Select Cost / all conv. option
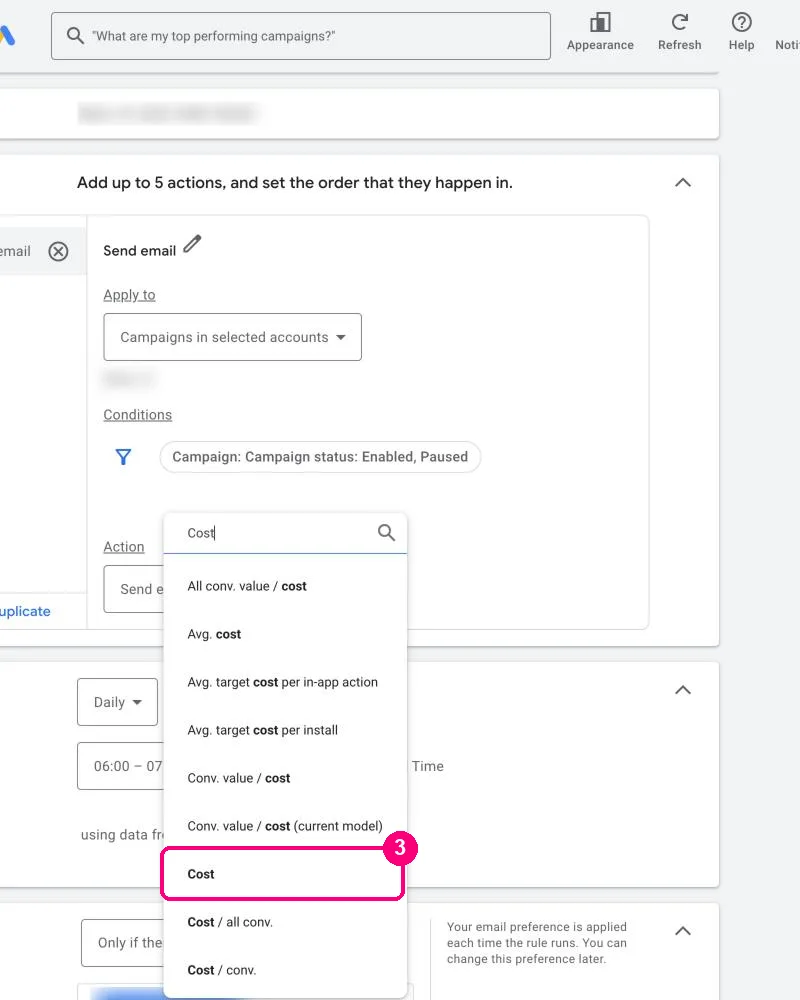 285,922
